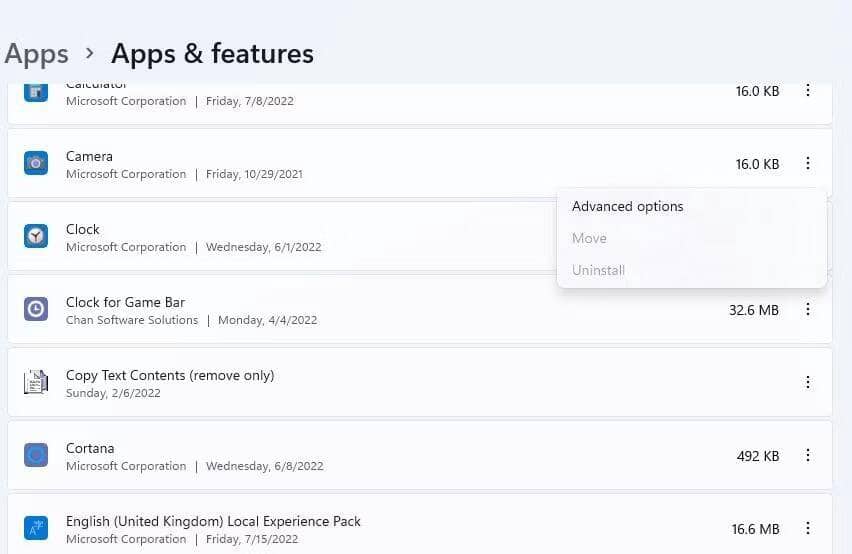The image size is (852, 554).
Task: Select the Cortana app entry name
Action: click(90, 448)
